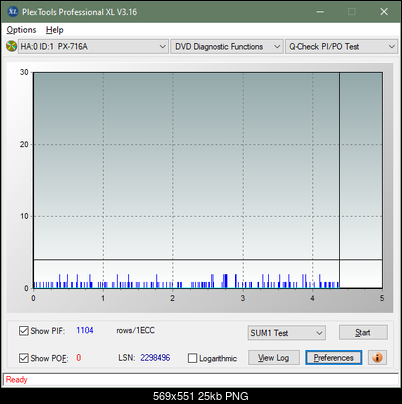Click the vertical end marker line in the graph
The width and height of the screenshot is (402, 404).
point(339,180)
